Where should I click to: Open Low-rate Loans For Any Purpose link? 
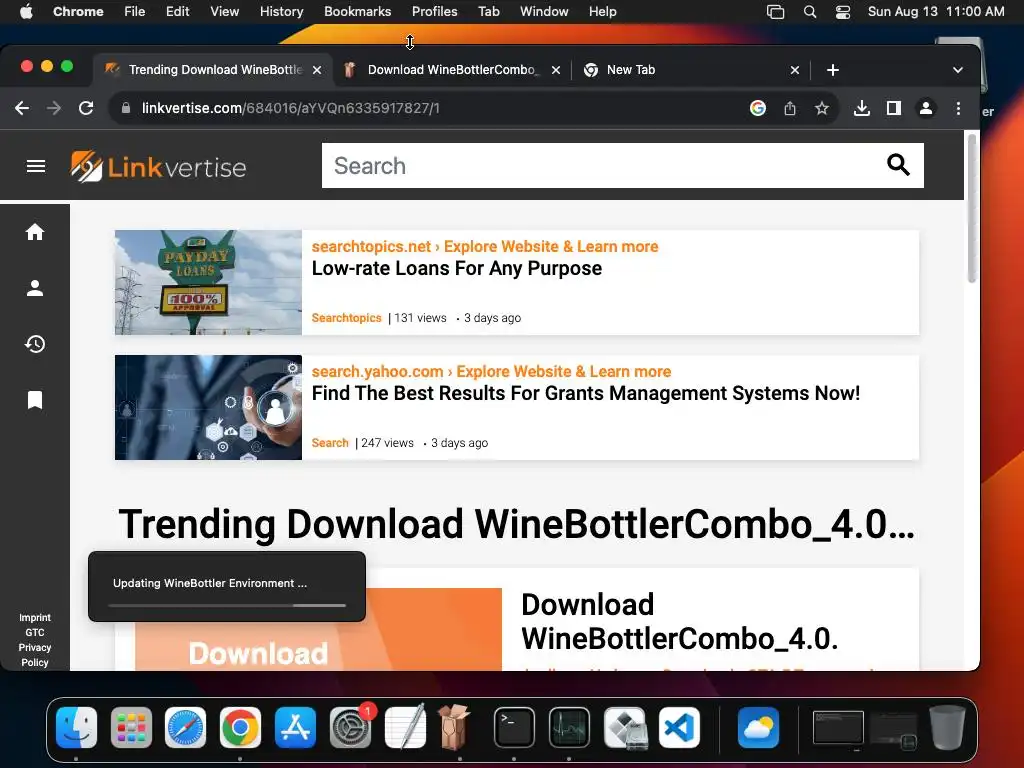click(x=456, y=268)
